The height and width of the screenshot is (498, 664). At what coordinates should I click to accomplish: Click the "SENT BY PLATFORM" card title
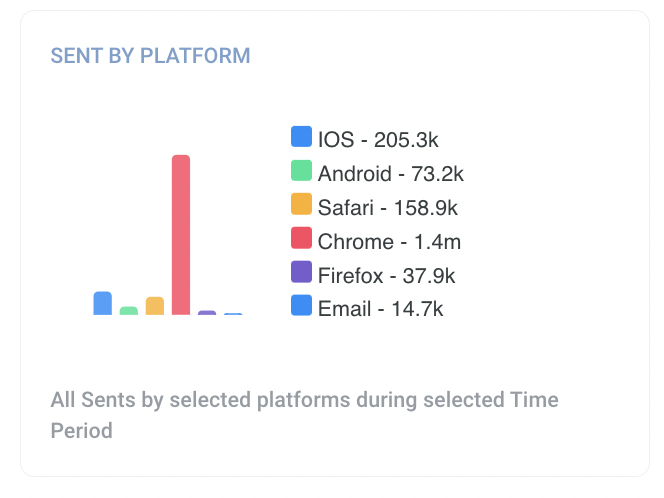(150, 55)
